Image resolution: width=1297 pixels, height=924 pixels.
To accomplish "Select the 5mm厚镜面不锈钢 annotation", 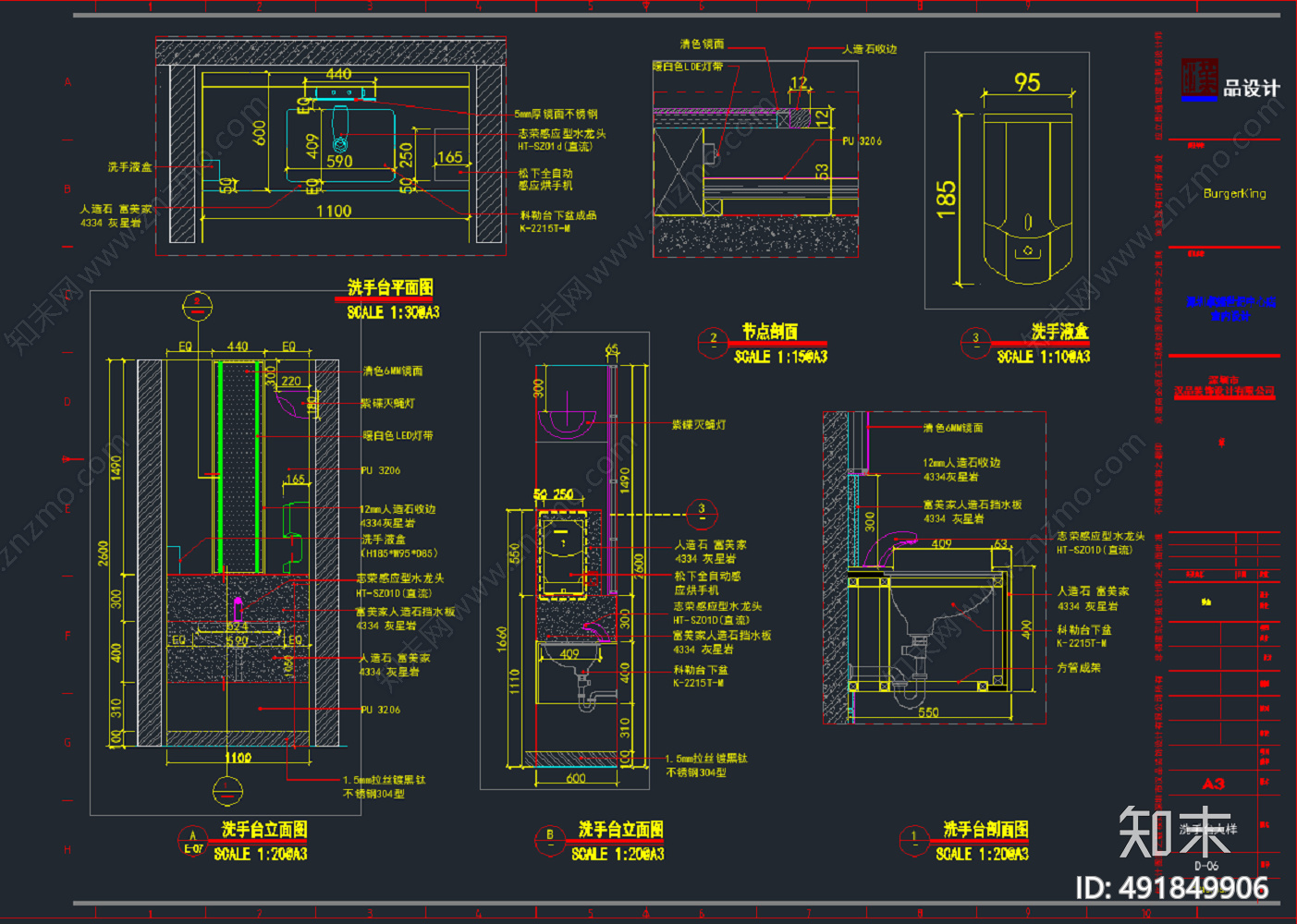I will click(556, 115).
